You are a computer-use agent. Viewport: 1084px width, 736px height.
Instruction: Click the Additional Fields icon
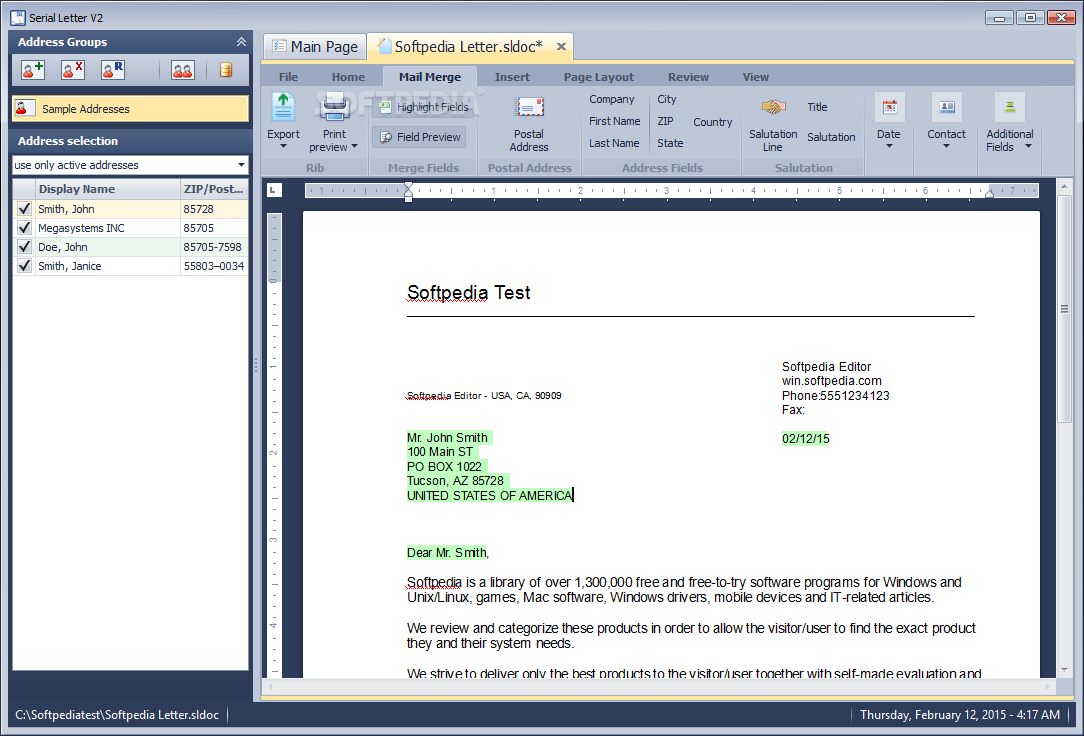(x=1009, y=107)
